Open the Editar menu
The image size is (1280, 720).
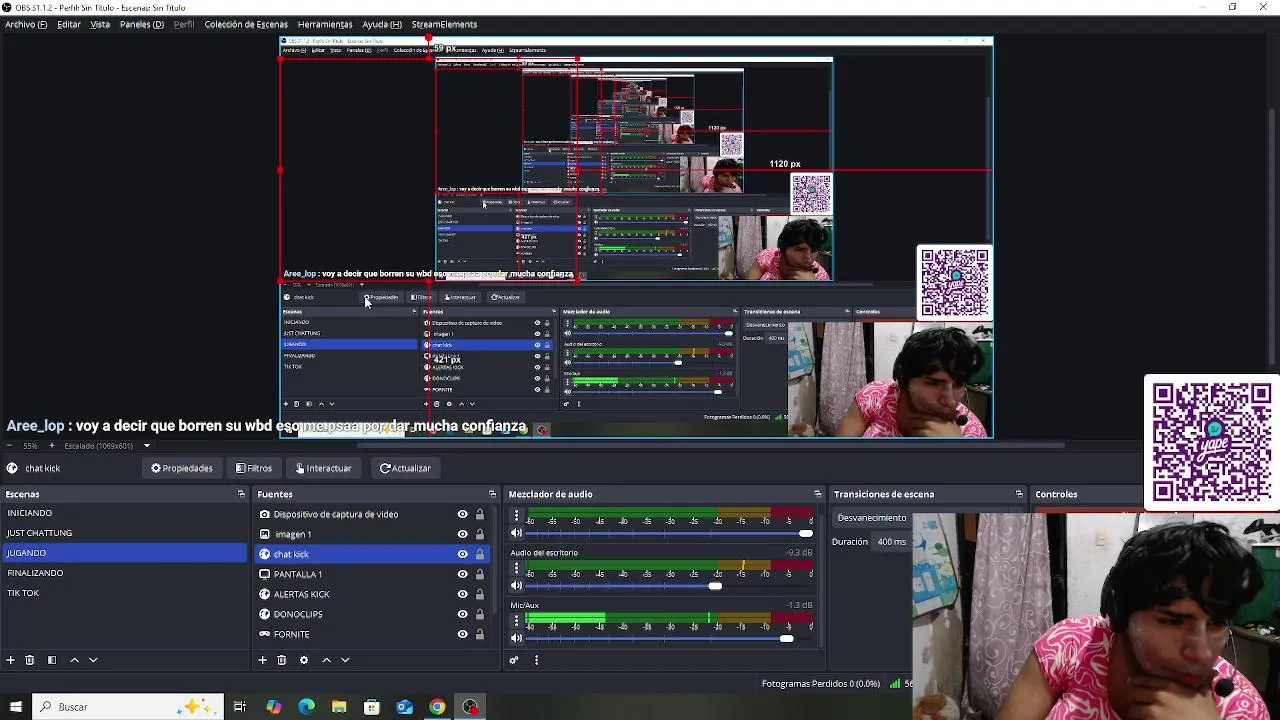[x=69, y=24]
